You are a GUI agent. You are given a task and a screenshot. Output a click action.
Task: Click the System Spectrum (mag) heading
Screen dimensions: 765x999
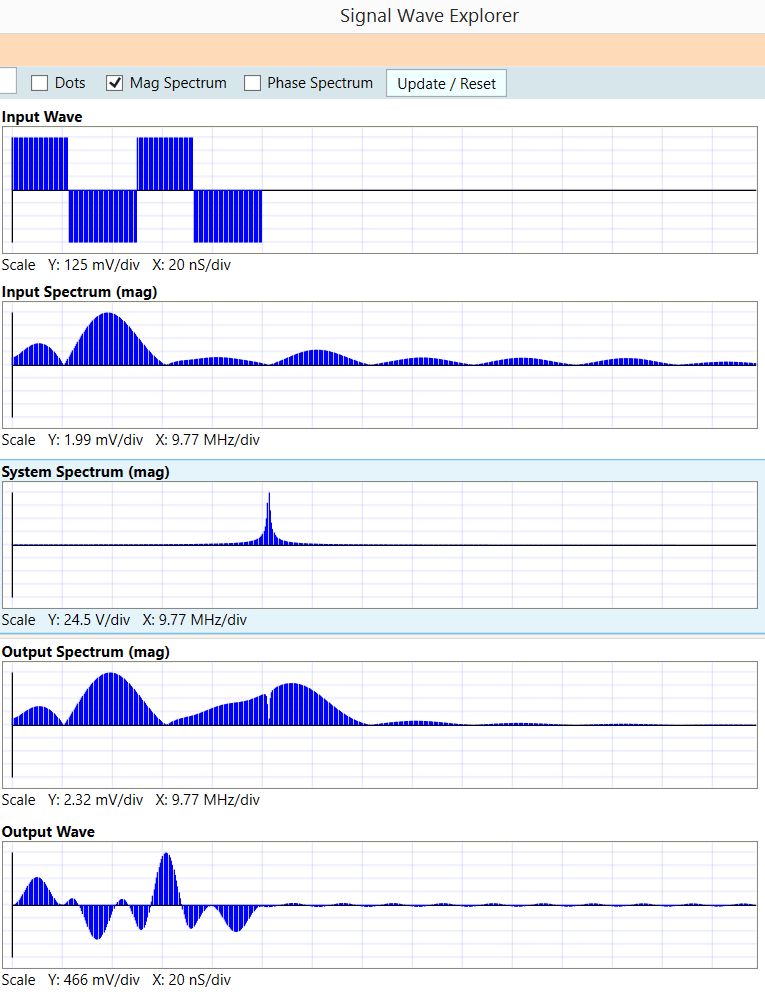85,472
